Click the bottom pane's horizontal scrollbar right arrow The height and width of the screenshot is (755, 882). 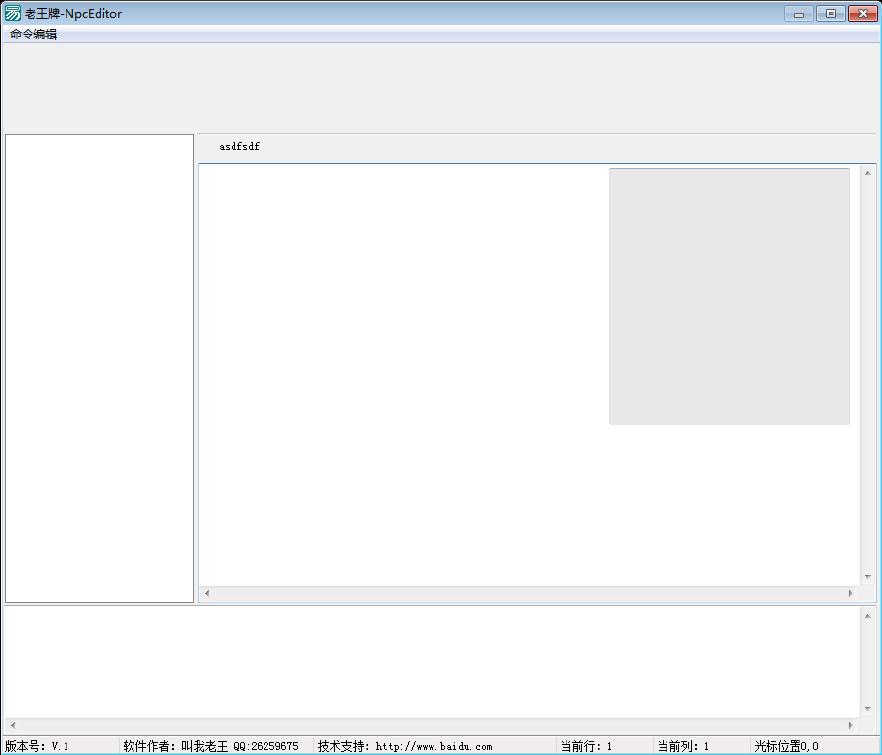(x=850, y=725)
